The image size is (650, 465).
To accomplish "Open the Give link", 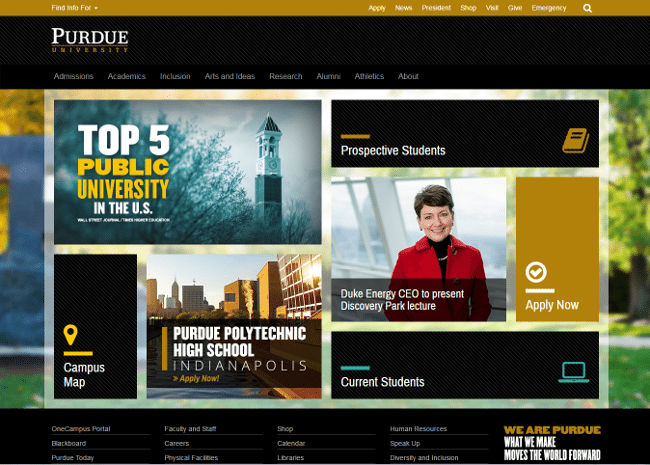I will [515, 8].
